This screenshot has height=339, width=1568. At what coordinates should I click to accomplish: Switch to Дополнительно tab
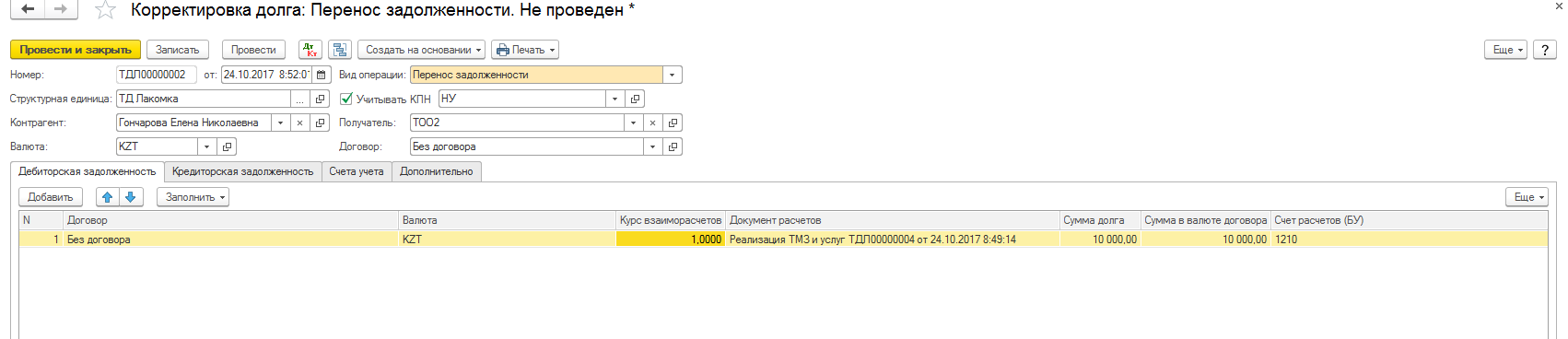pyautogui.click(x=437, y=171)
